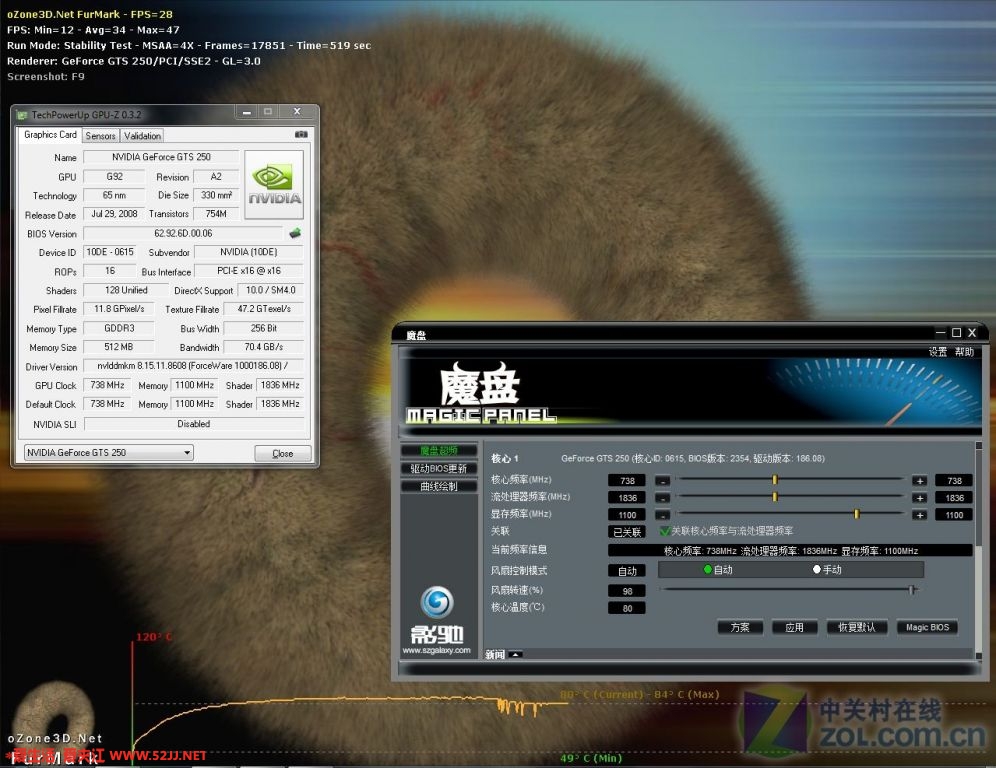The width and height of the screenshot is (996, 768).
Task: Decrease 显存频率 with its minus button
Action: coord(663,515)
